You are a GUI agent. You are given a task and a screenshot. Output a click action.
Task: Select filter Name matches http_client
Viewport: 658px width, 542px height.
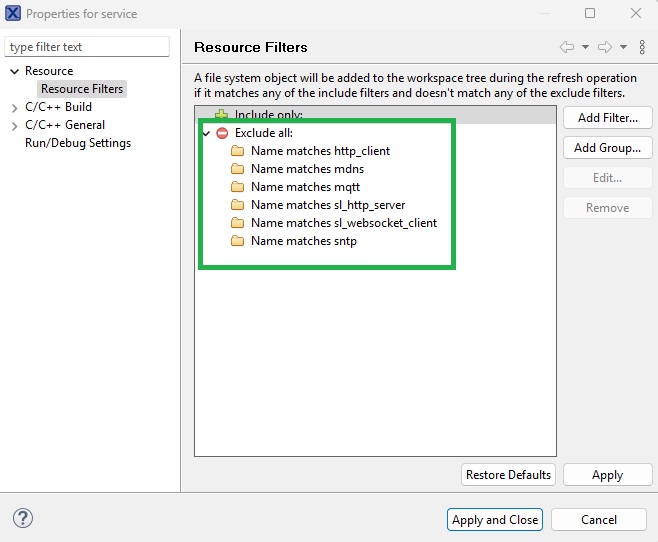click(321, 151)
